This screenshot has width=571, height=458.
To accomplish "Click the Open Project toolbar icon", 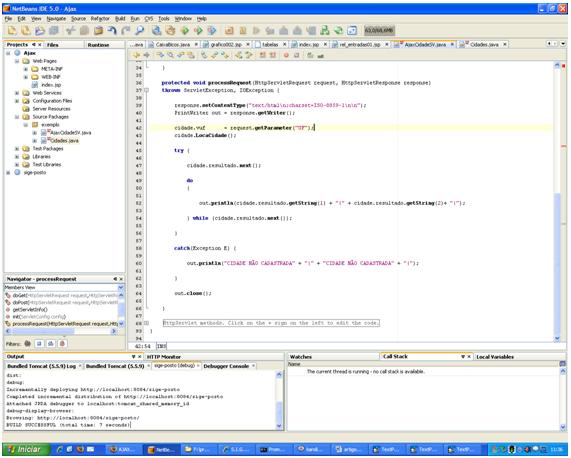I will tap(40, 31).
